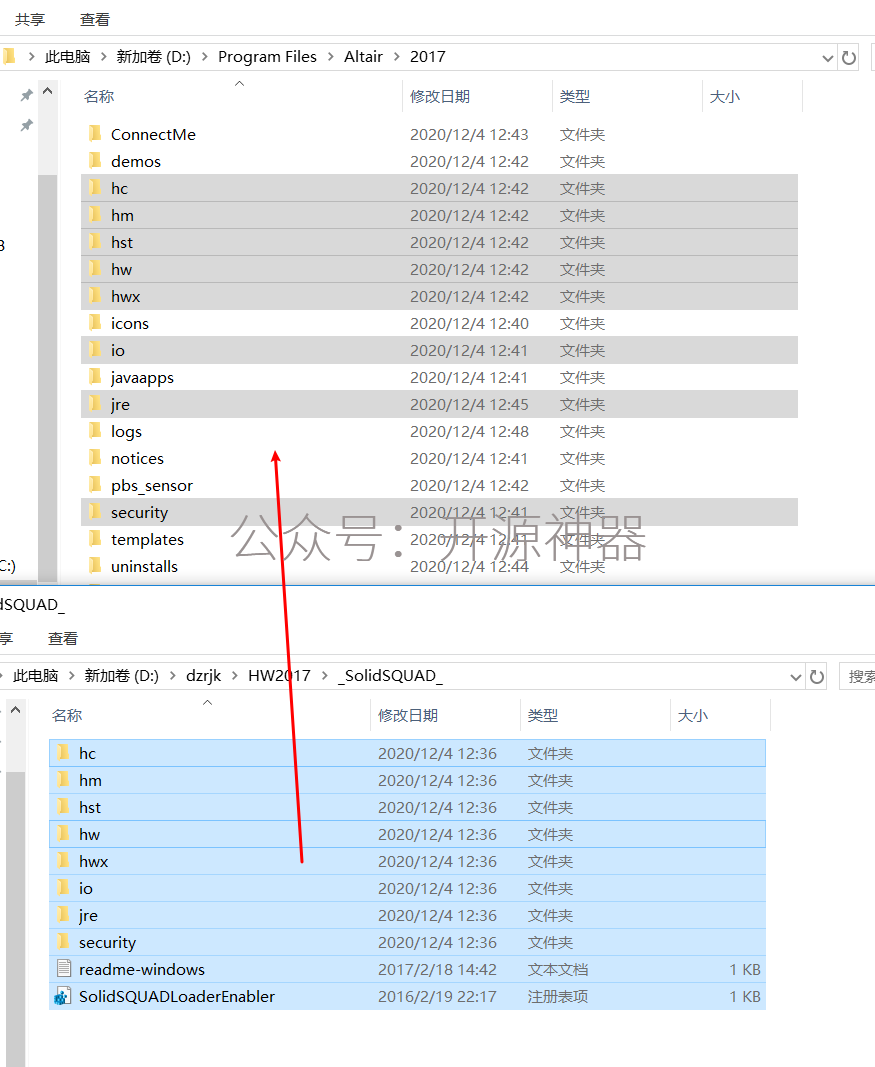Go to HW2017 in the breadcrumb
Screen dimensions: 875x1067
click(279, 675)
